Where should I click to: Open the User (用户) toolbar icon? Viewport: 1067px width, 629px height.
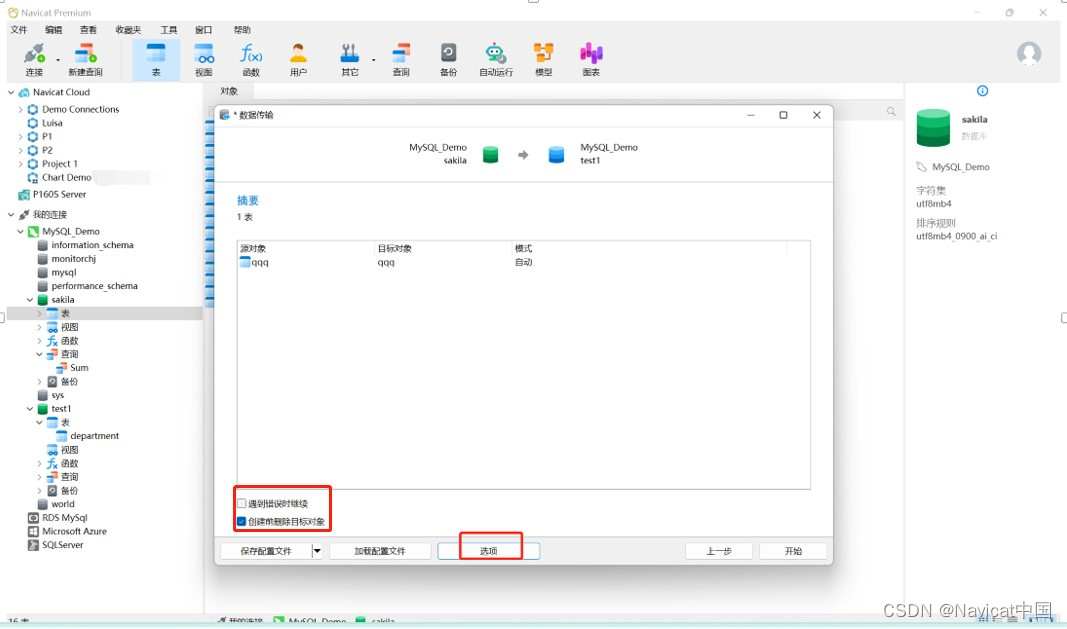[x=298, y=60]
